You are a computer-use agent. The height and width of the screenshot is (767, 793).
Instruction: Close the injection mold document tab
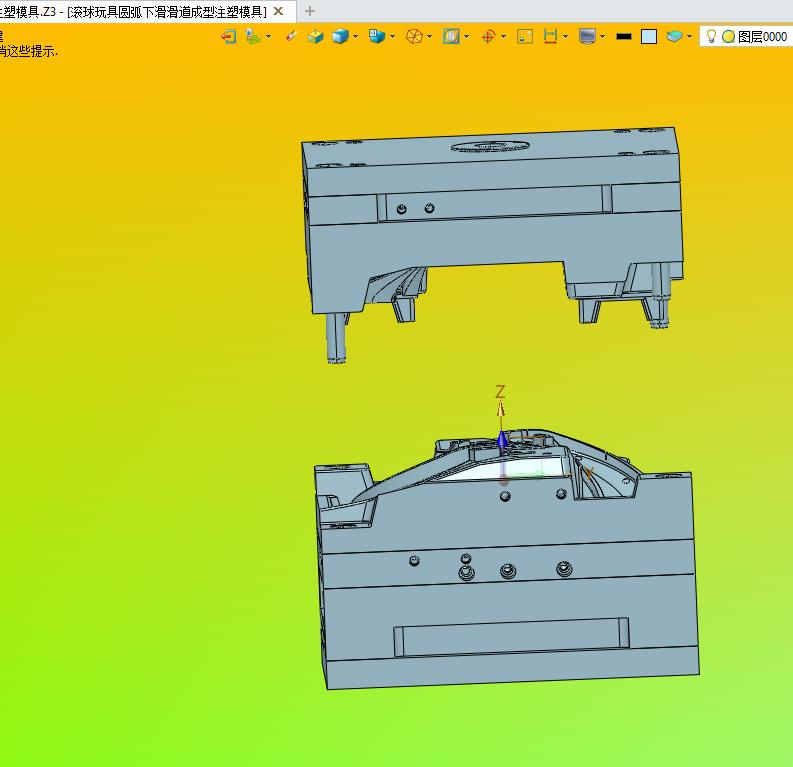278,11
